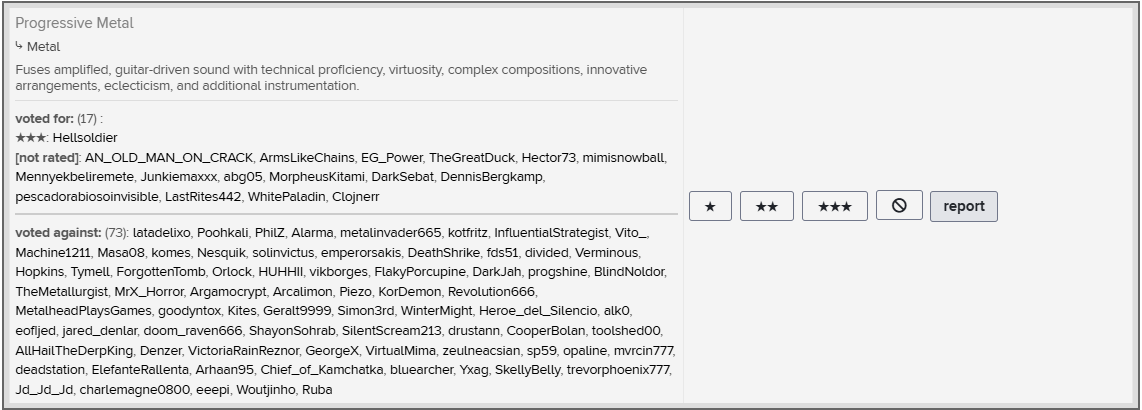Click the report button
1142x410 pixels.
coord(964,206)
